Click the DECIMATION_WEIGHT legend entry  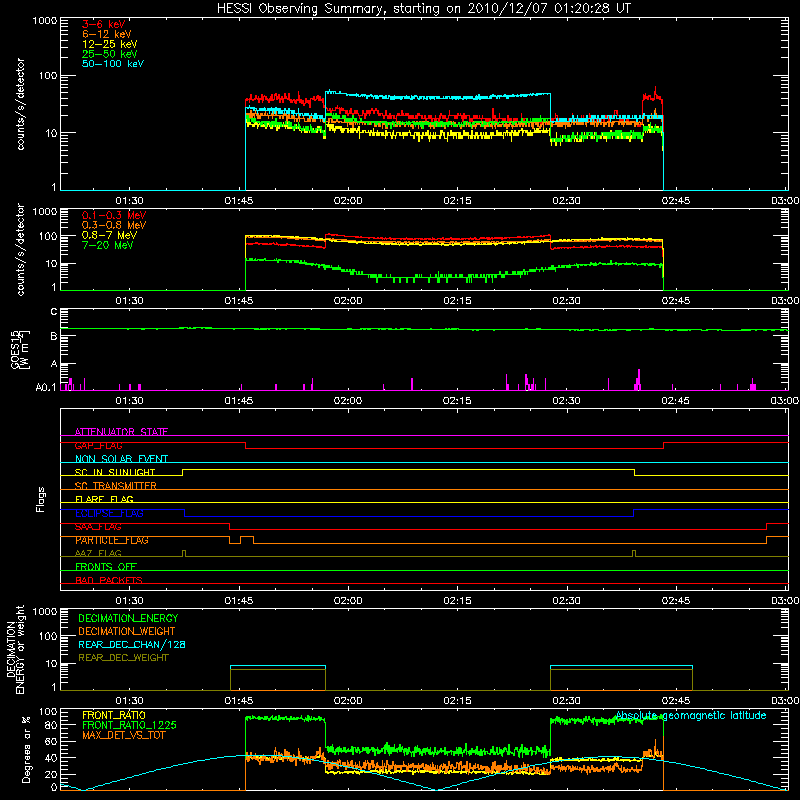pos(127,631)
